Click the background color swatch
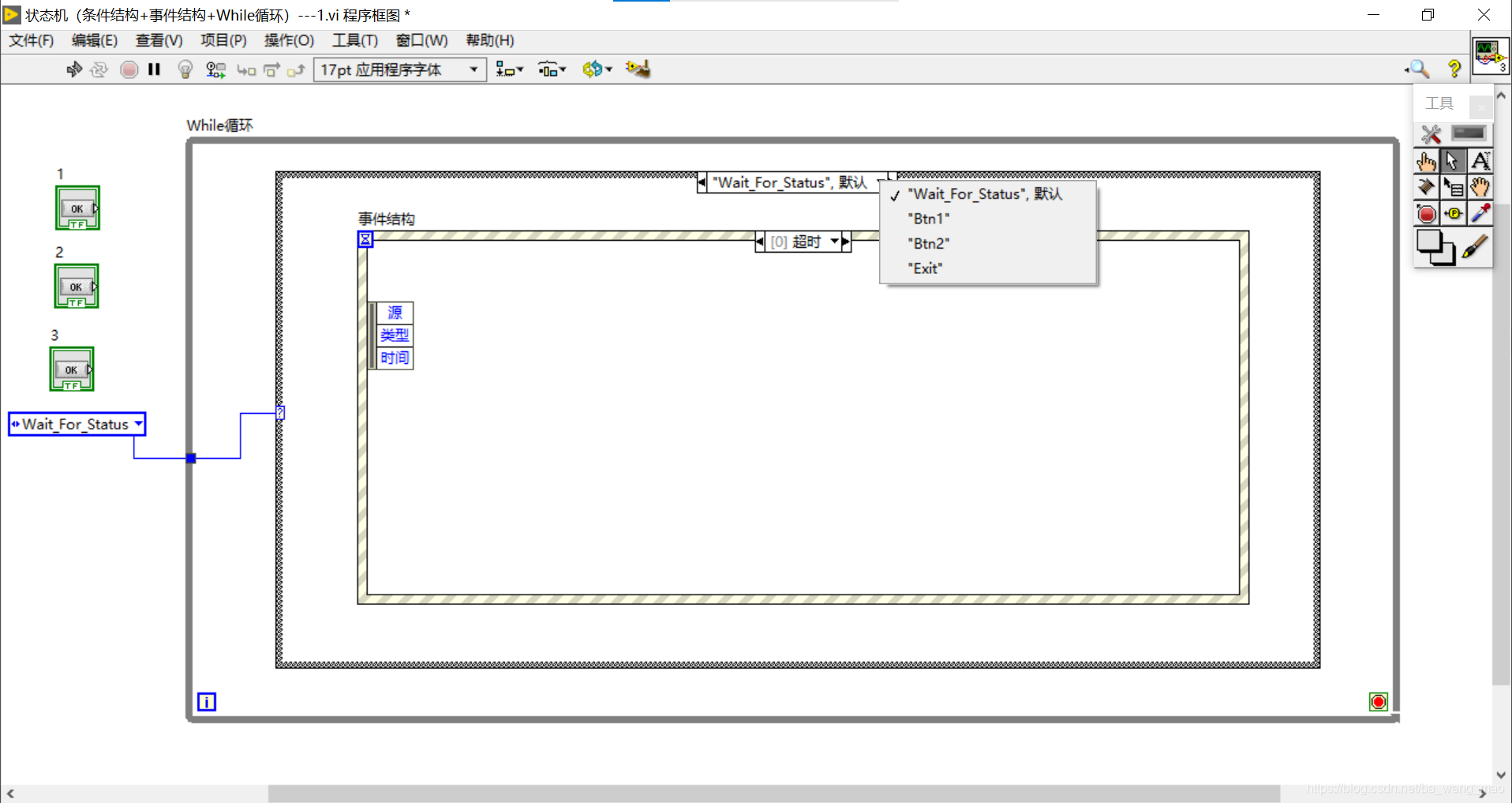Image resolution: width=1512 pixels, height=803 pixels. (1446, 257)
